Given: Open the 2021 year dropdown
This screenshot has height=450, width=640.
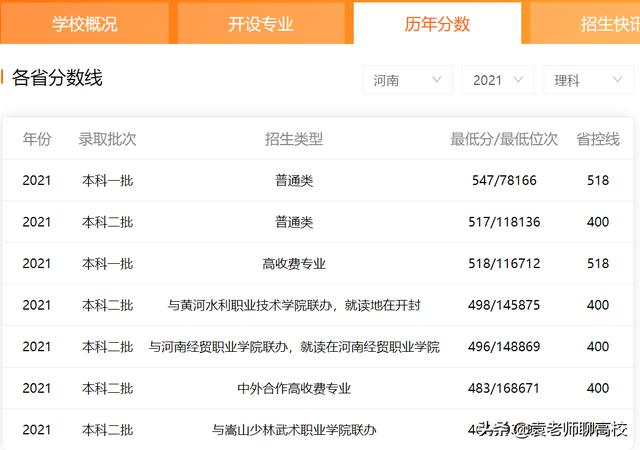Looking at the screenshot, I should 497,80.
